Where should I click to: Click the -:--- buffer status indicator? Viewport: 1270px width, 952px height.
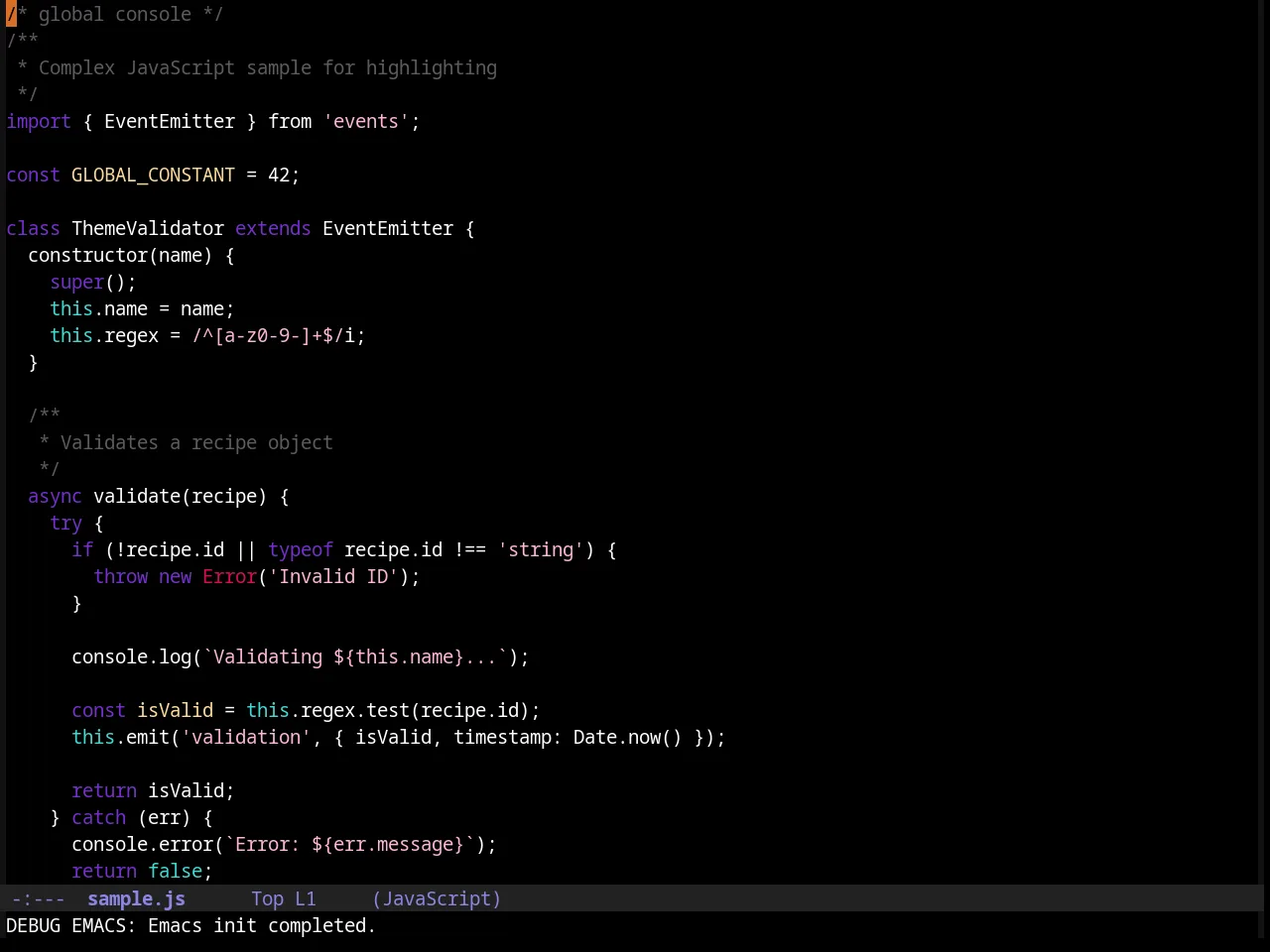coord(38,898)
